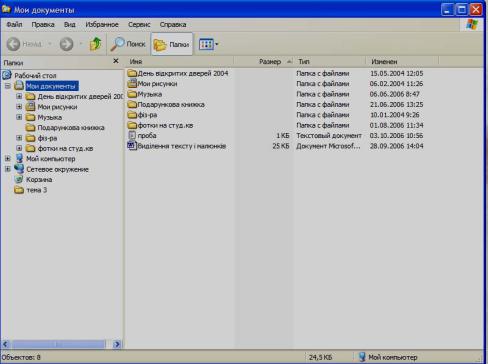Sort by Тип column header

tap(330, 62)
